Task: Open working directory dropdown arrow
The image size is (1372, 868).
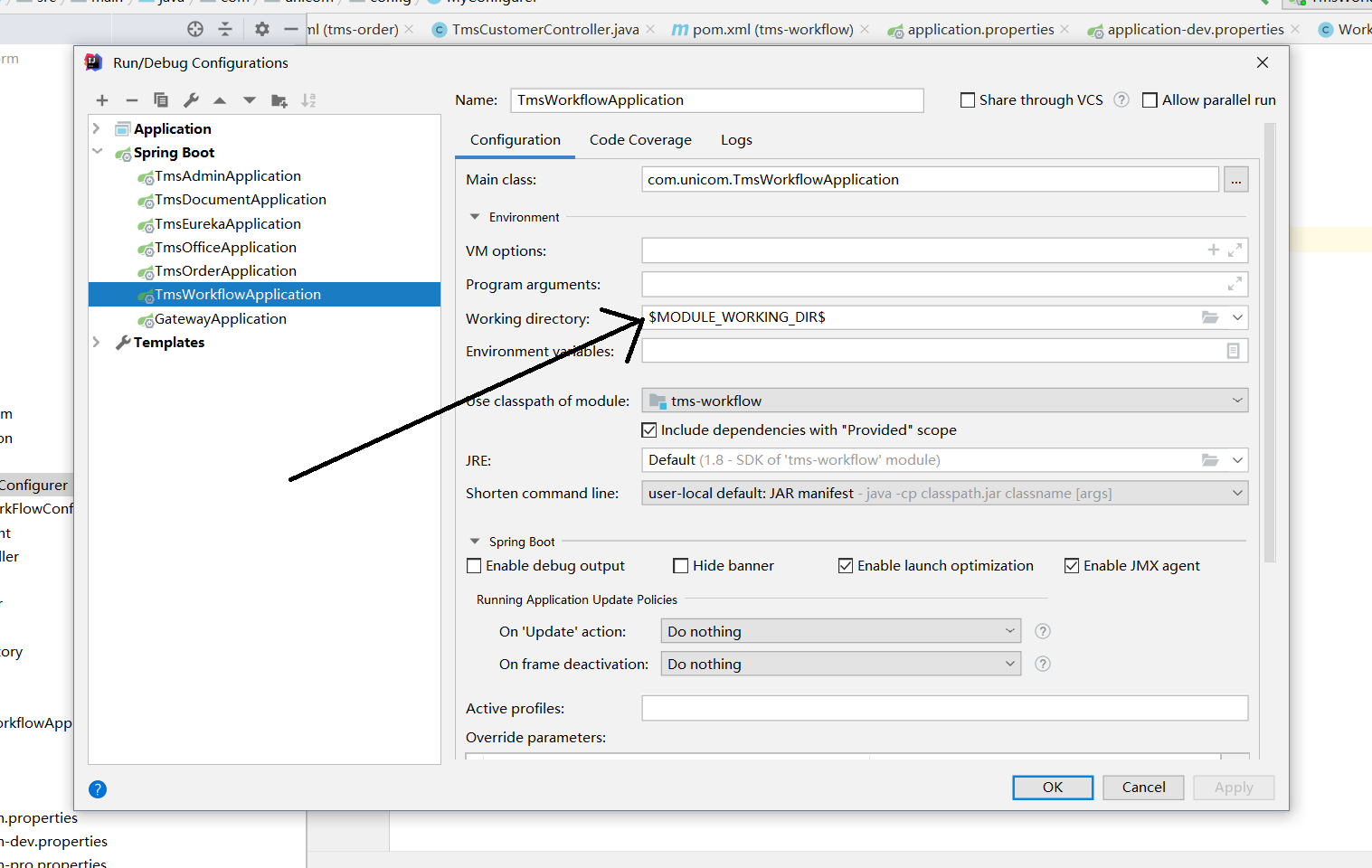Action: coord(1237,317)
